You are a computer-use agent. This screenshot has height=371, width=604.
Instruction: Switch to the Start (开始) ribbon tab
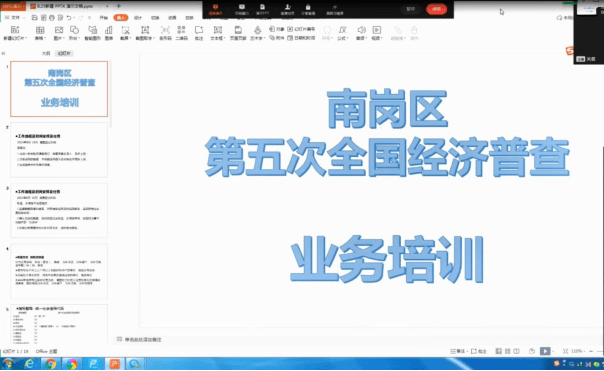104,18
